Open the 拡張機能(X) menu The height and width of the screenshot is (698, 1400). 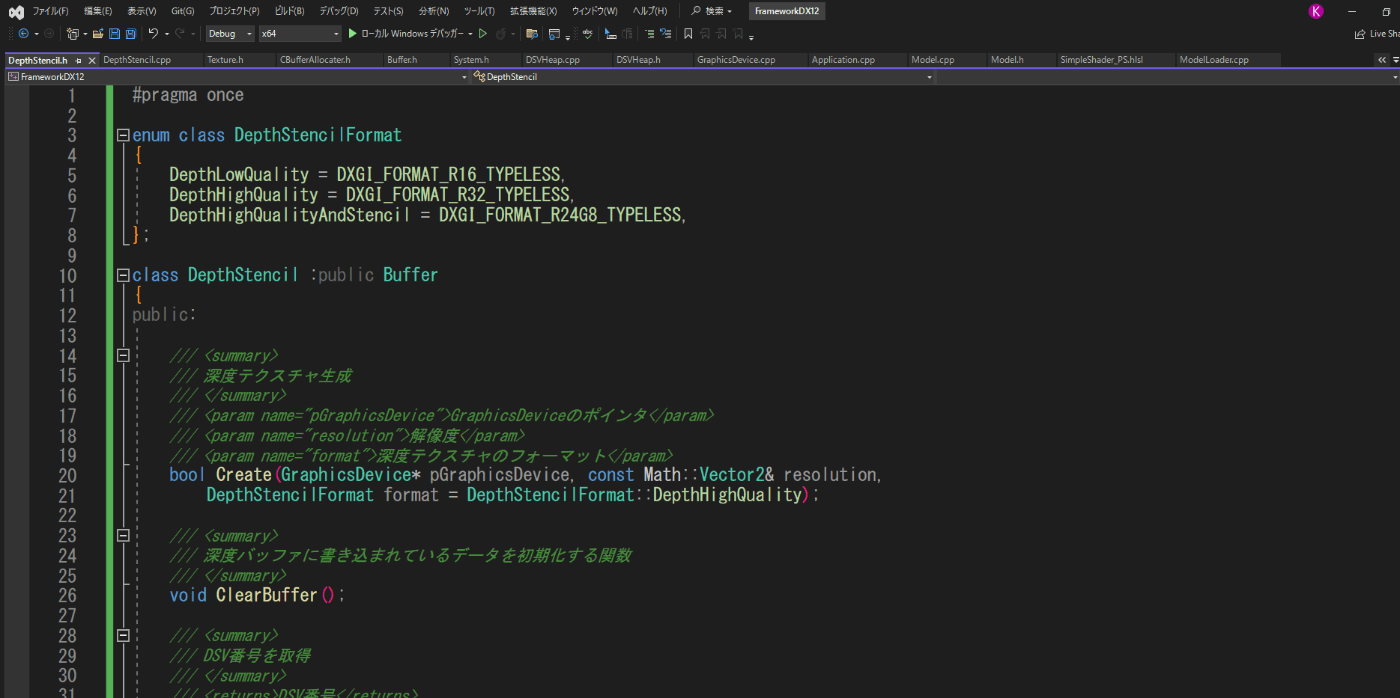[x=533, y=11]
